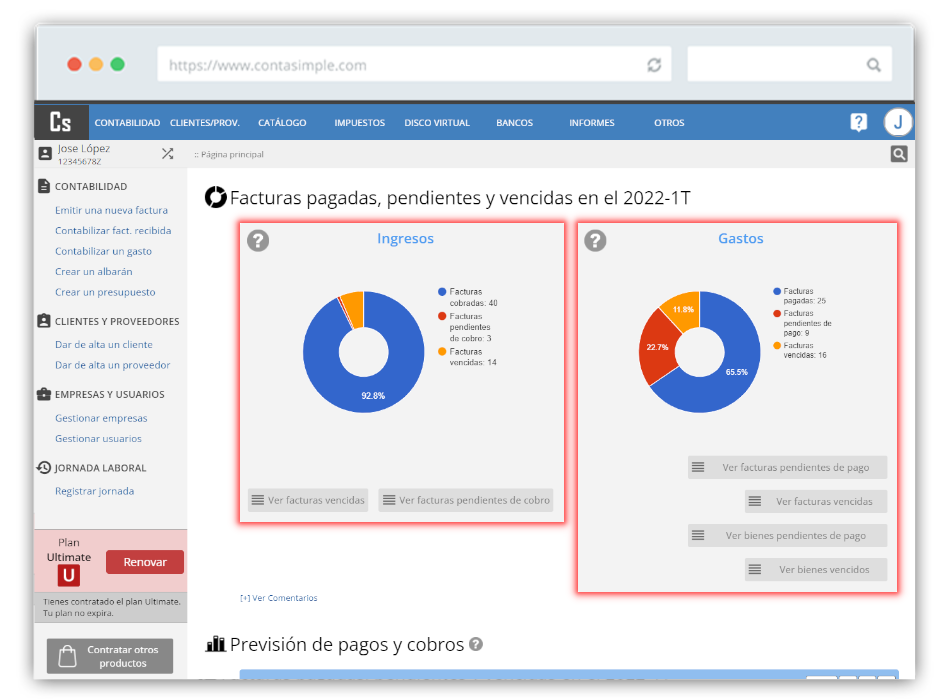Click Ver bienes vencidos button
The height and width of the screenshot is (699, 950).
coord(816,569)
